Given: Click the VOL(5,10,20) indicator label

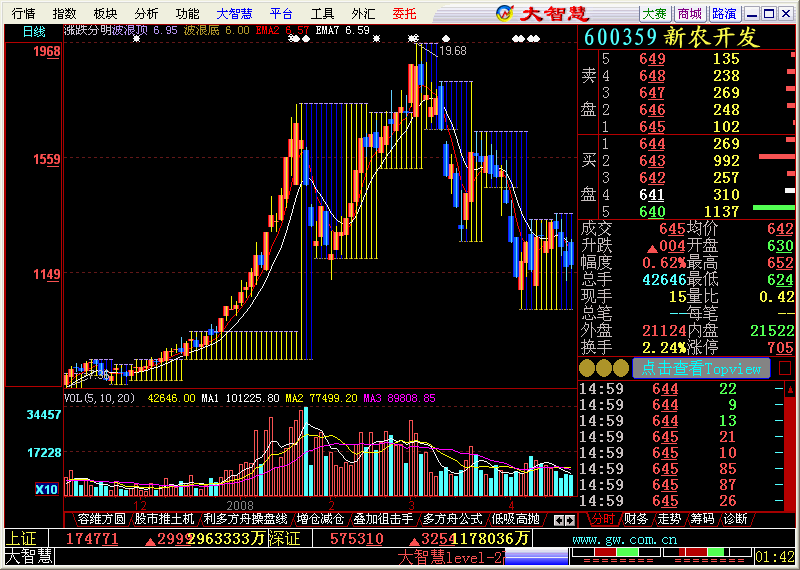Looking at the screenshot, I should click(x=99, y=398).
